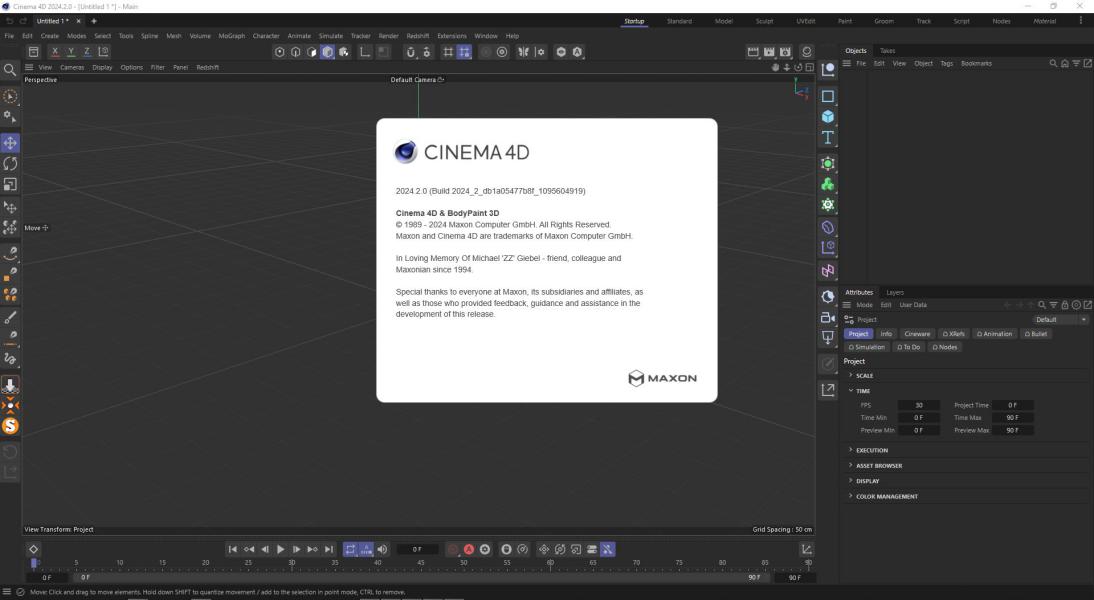Open the Simulation project tab
Screen dimensions: 1094x600
[x=867, y=347]
